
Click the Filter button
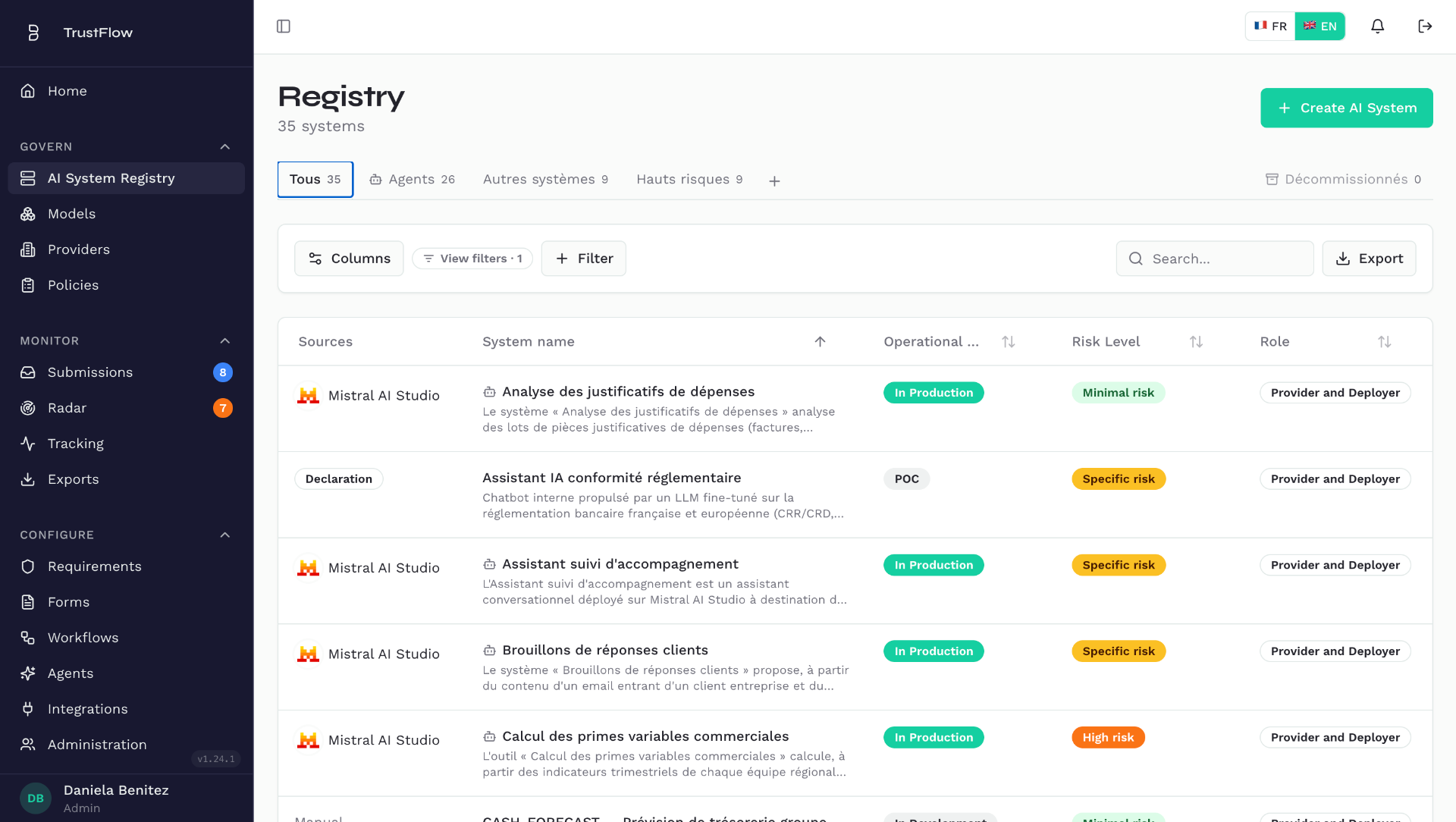tap(584, 259)
